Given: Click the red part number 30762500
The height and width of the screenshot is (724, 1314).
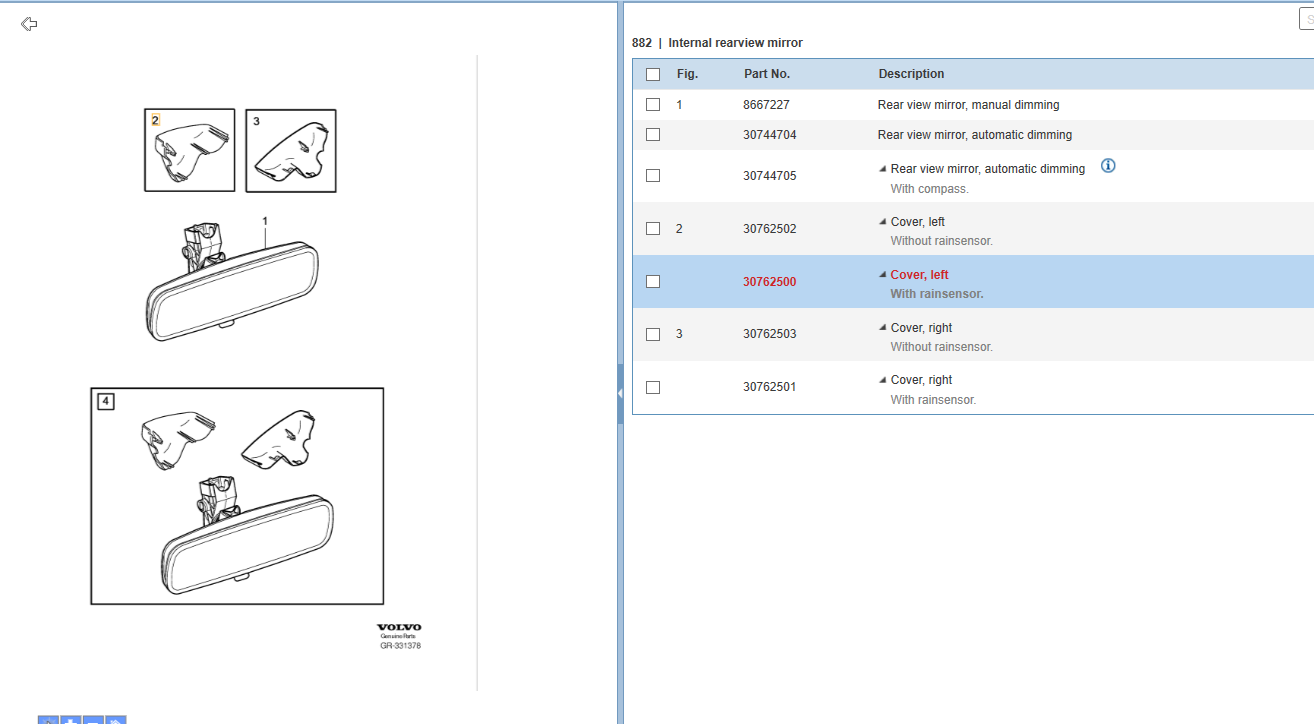Looking at the screenshot, I should 770,282.
